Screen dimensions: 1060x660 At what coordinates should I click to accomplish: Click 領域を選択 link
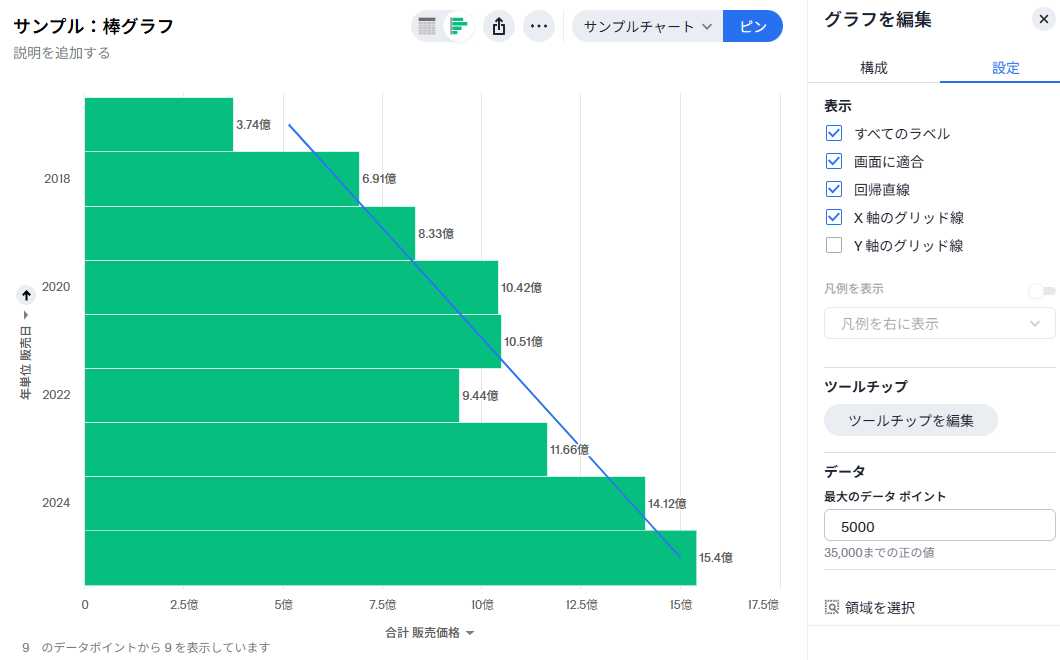[x=880, y=608]
